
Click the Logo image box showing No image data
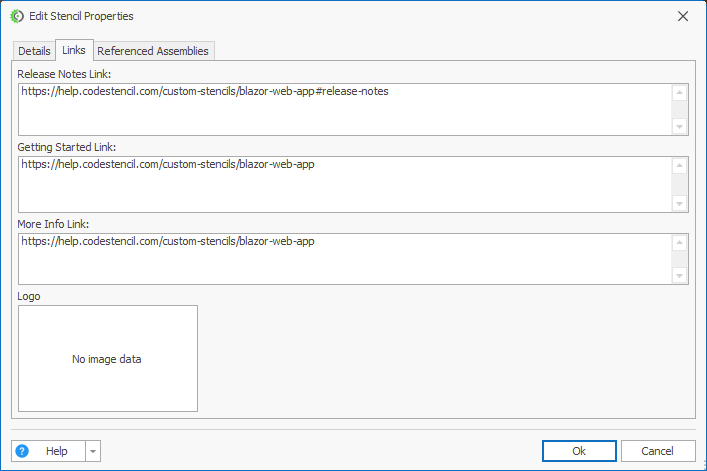[108, 358]
